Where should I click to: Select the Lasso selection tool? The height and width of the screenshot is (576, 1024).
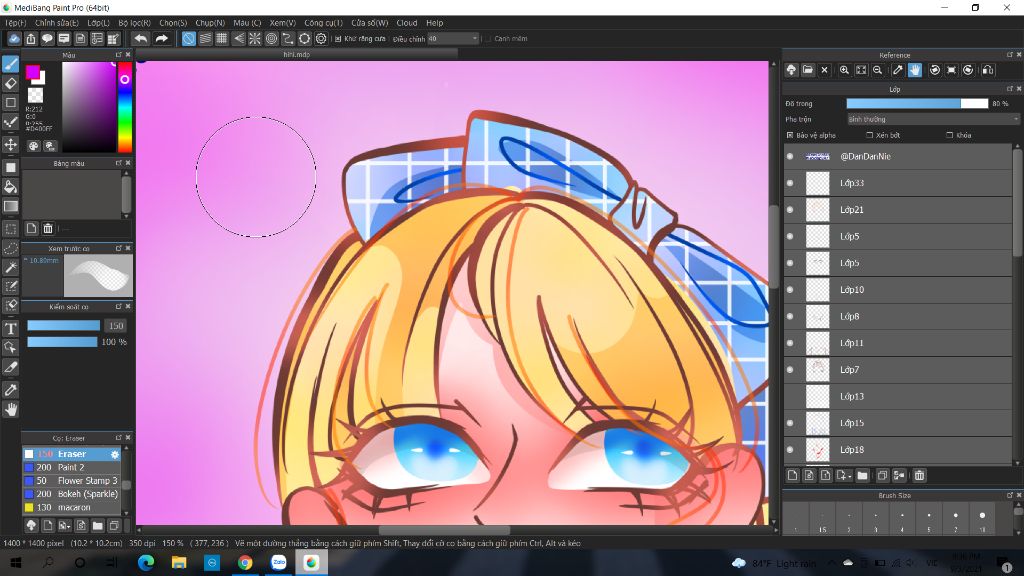[10, 248]
